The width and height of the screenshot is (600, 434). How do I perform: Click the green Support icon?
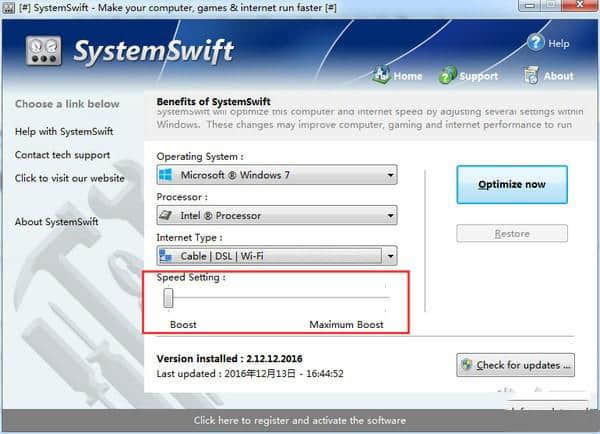[447, 75]
